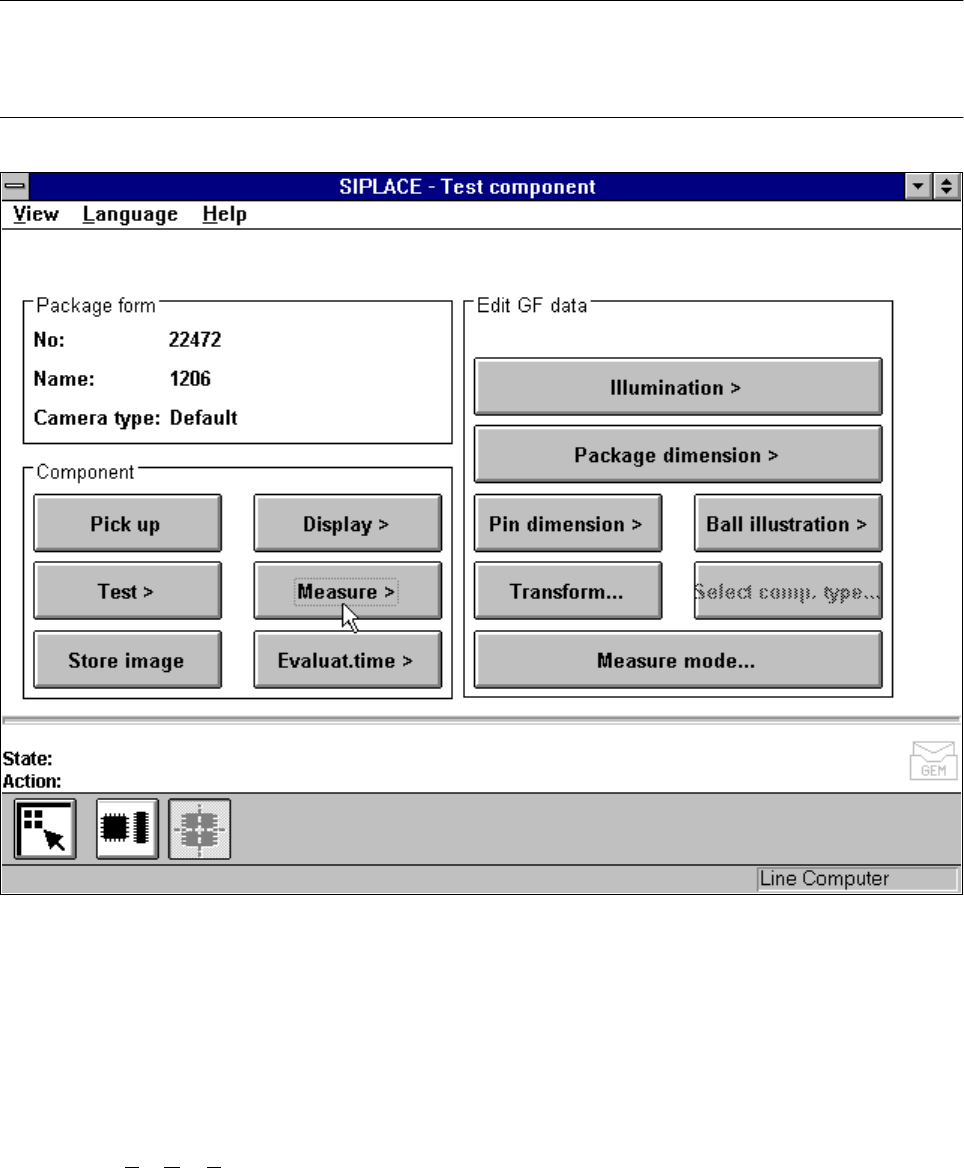Click the Store image button
Viewport: 964px width, 1168px height.
coord(127,659)
